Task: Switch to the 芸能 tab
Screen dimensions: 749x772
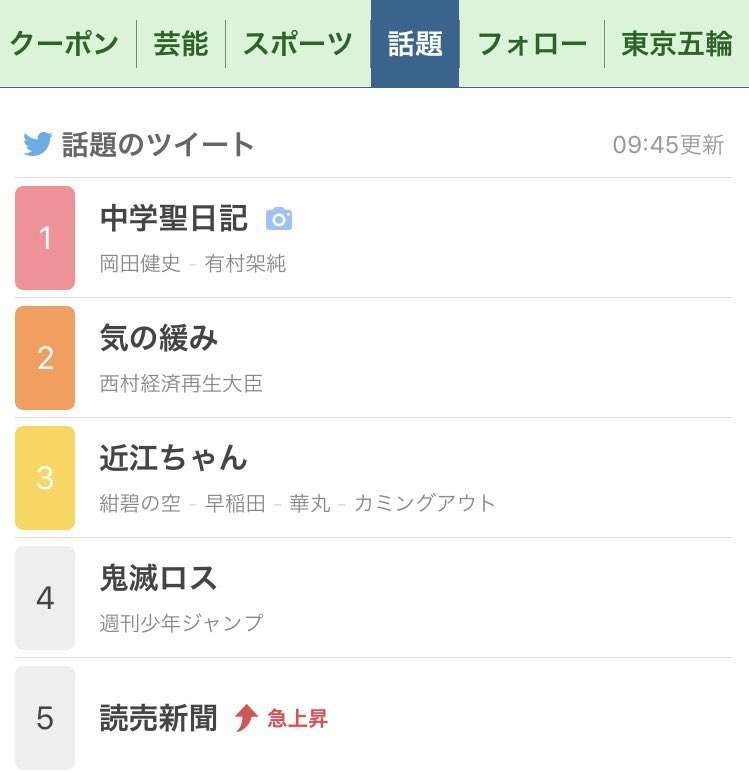Action: (x=181, y=43)
